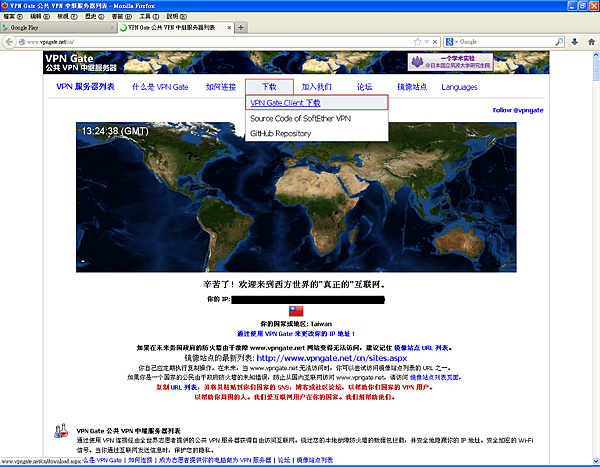The width and height of the screenshot is (600, 467).
Task: Go to the home page icon
Action: point(591,42)
